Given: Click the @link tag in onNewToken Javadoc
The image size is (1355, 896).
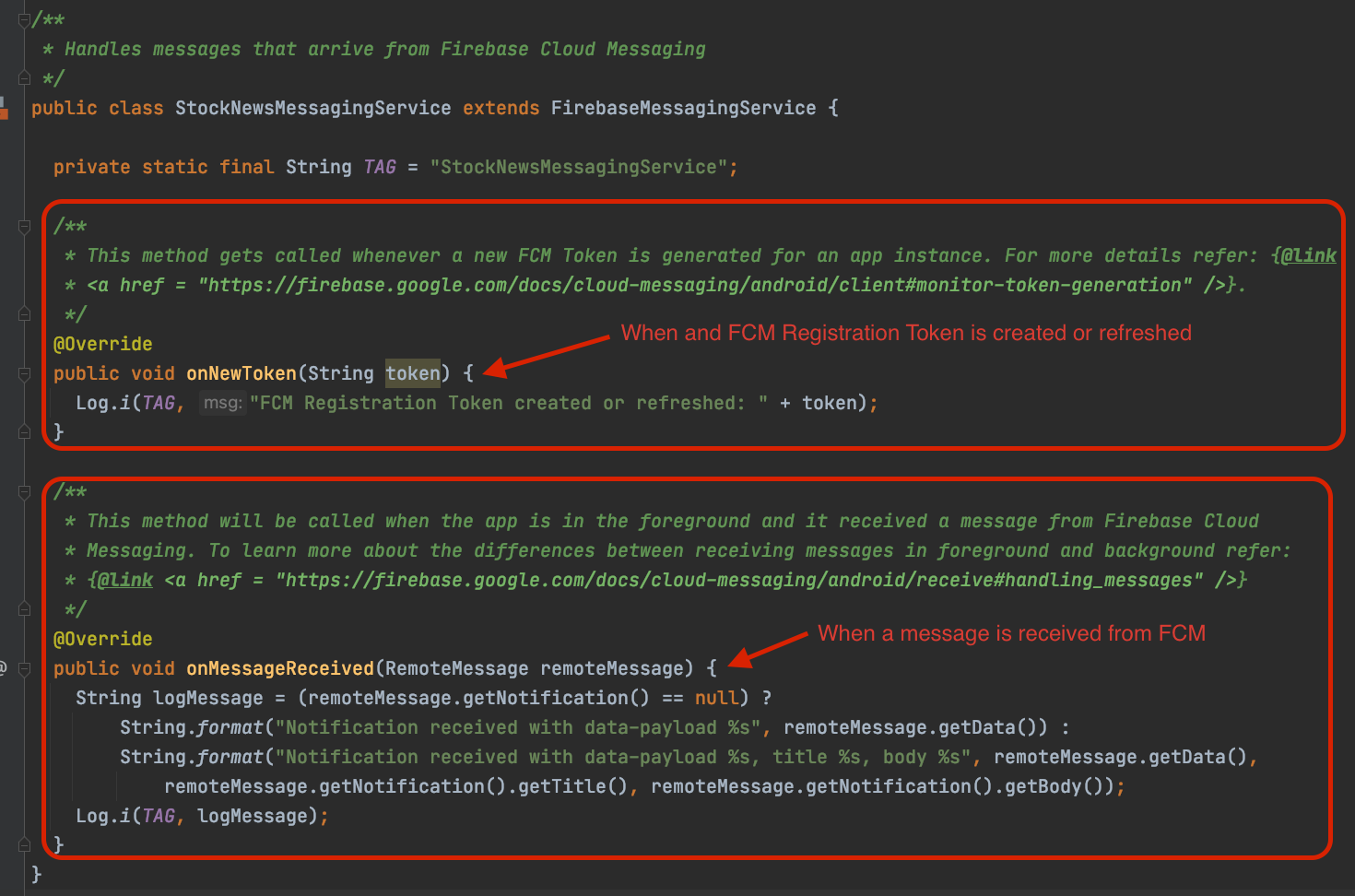Looking at the screenshot, I should (1308, 255).
